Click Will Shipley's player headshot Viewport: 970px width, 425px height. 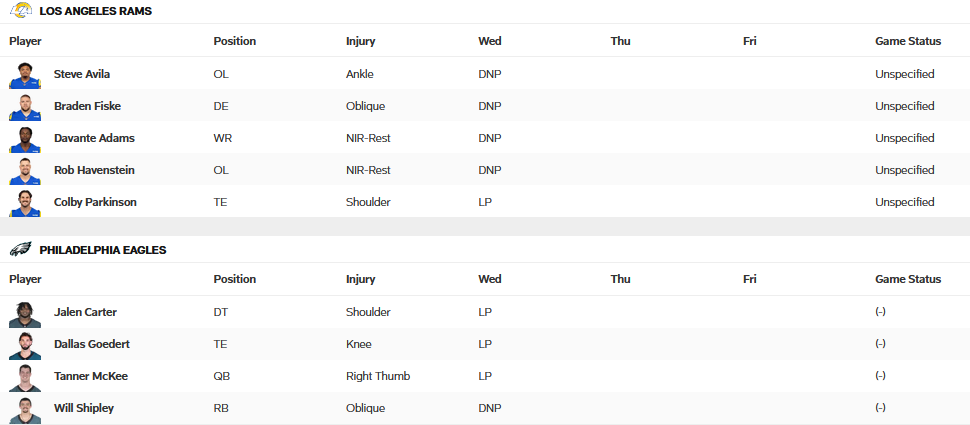25,409
